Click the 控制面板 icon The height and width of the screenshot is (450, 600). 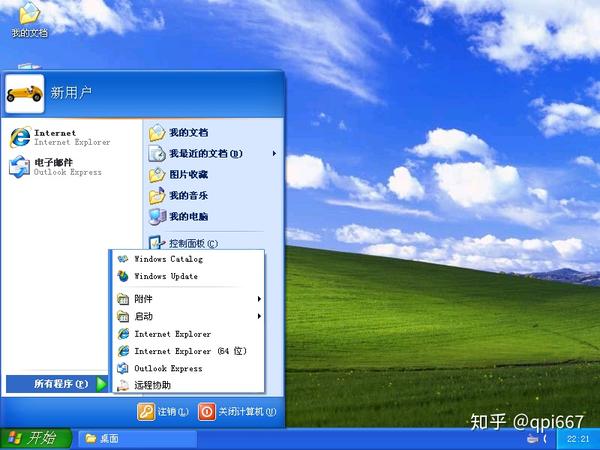[156, 242]
